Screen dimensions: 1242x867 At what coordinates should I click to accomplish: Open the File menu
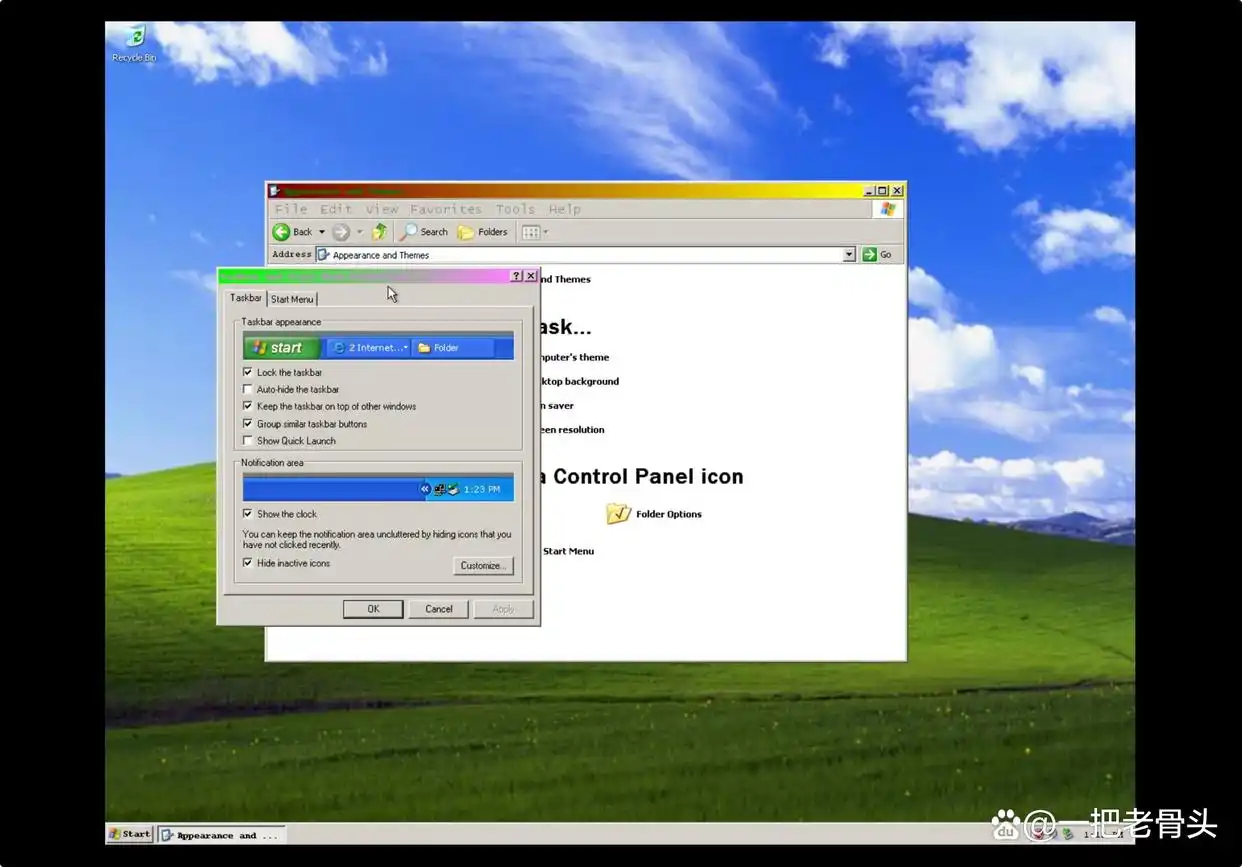coord(291,209)
